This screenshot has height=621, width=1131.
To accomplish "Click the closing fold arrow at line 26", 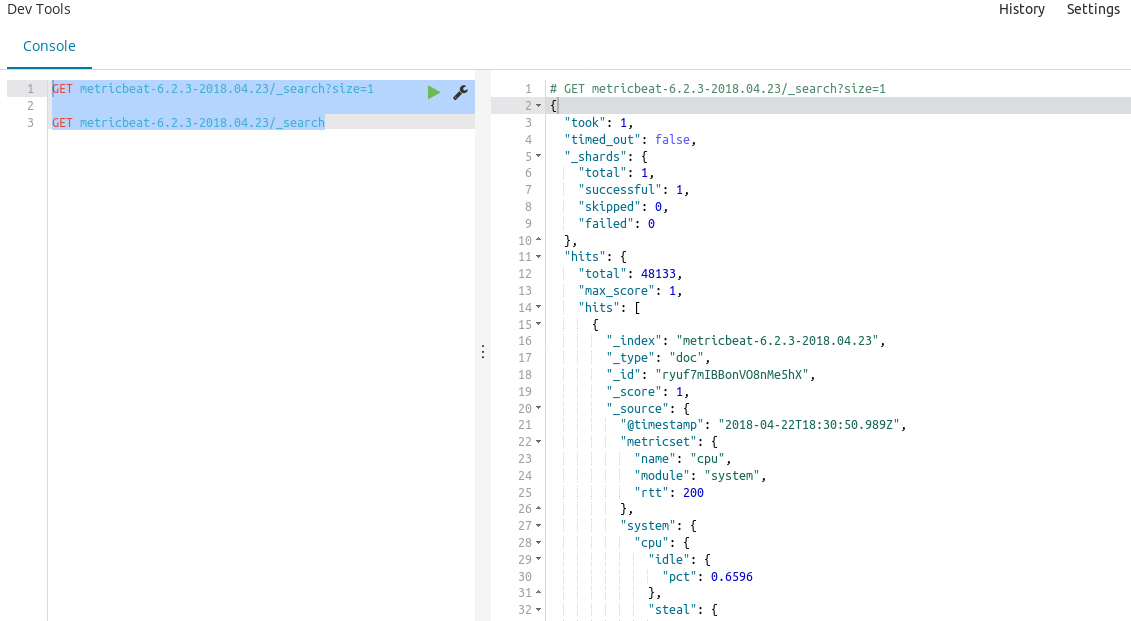I will coord(538,509).
